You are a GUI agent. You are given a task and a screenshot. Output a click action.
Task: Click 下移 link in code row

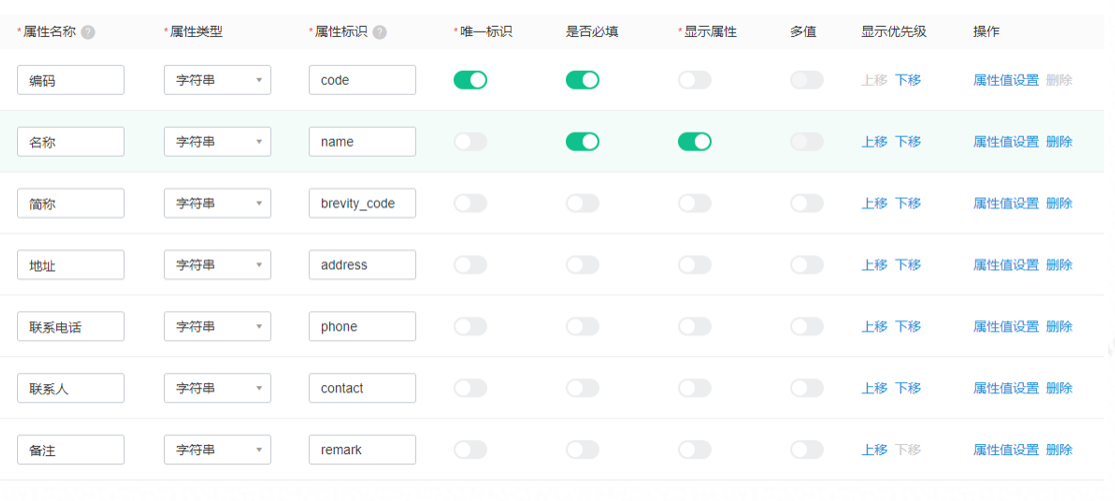click(907, 80)
